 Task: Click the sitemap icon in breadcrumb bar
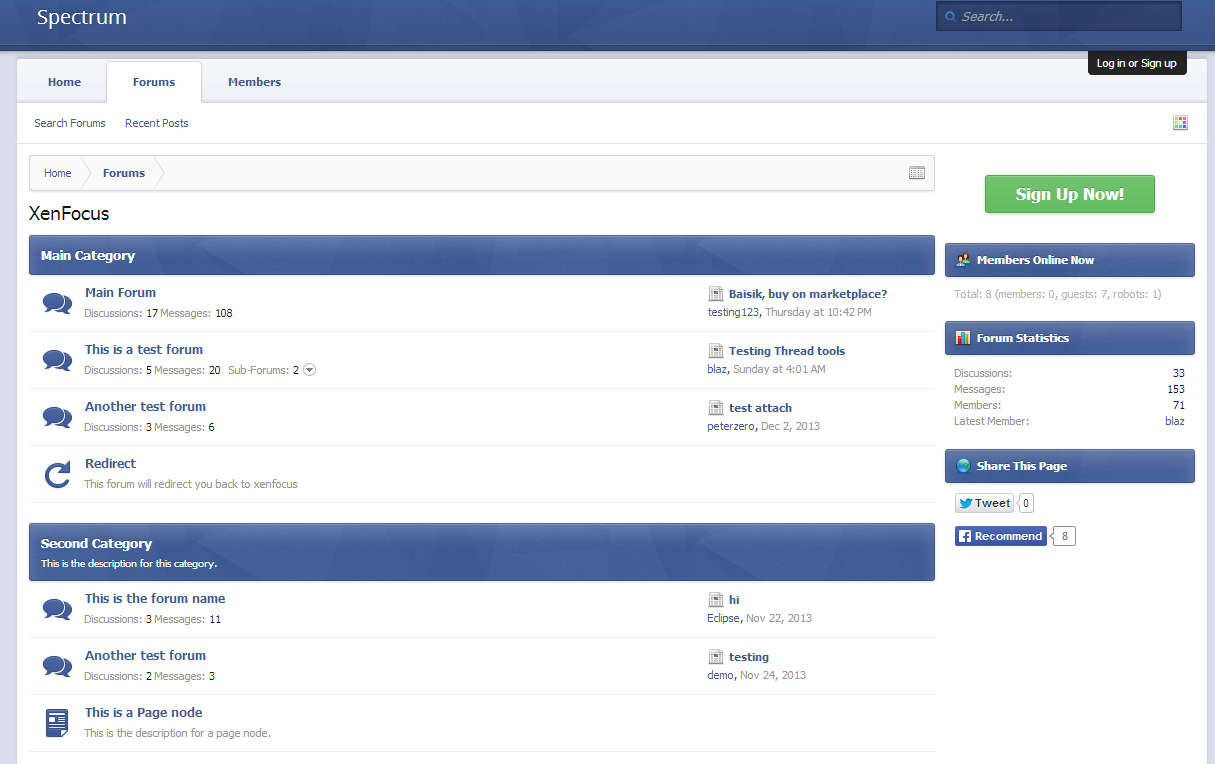[916, 173]
